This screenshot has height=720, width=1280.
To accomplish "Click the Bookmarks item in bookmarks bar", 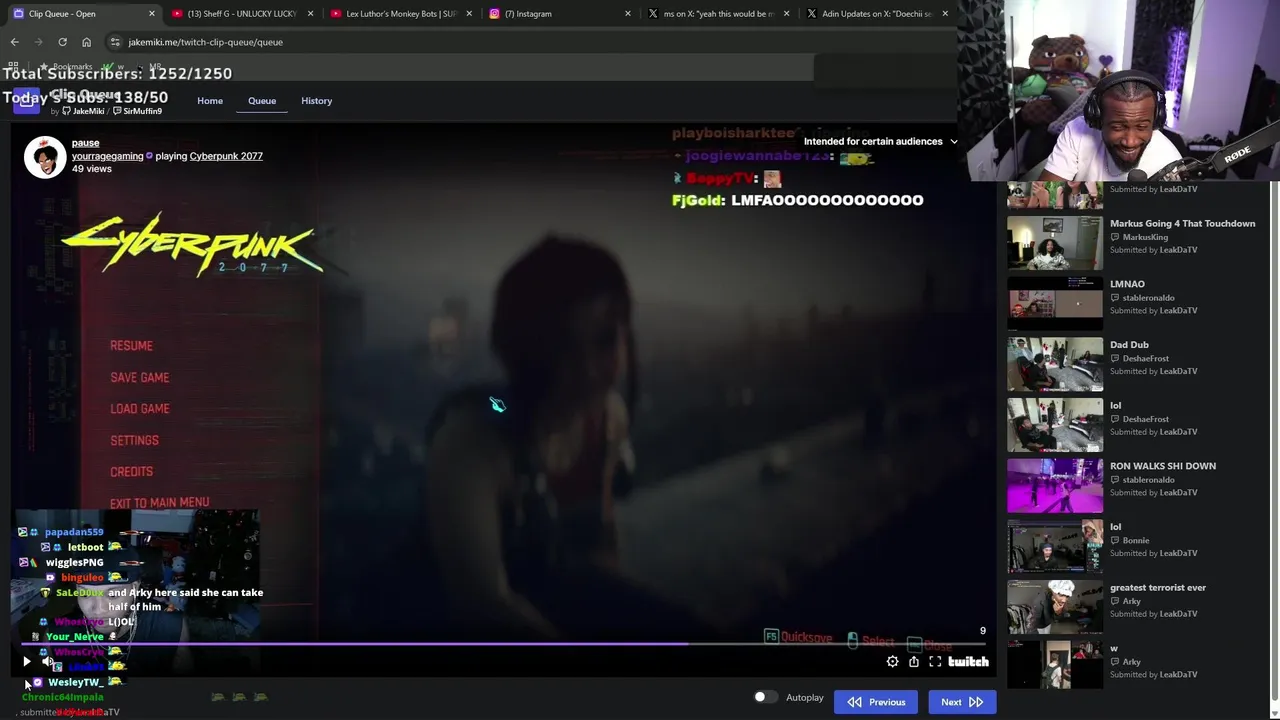I will pyautogui.click(x=66, y=67).
